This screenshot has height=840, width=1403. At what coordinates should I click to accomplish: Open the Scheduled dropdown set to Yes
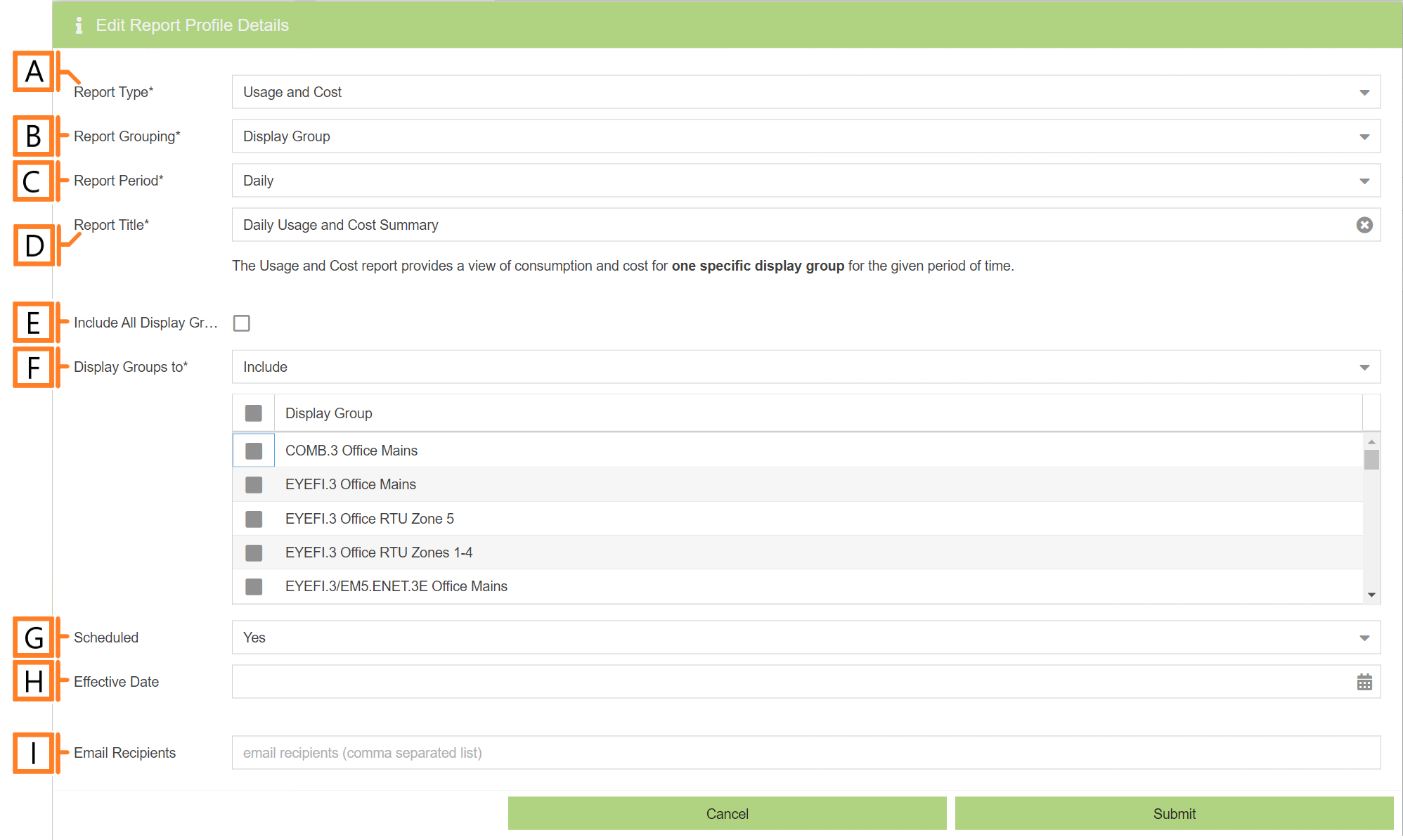click(1364, 637)
